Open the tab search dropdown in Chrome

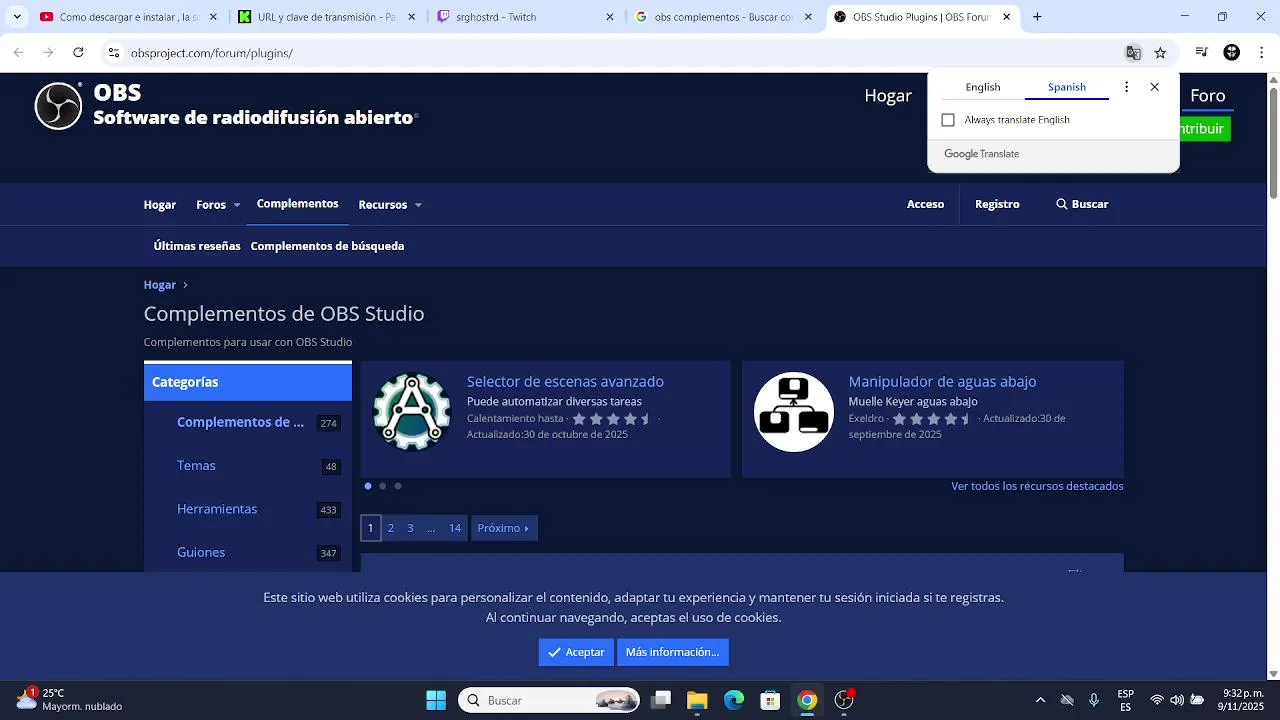[17, 17]
